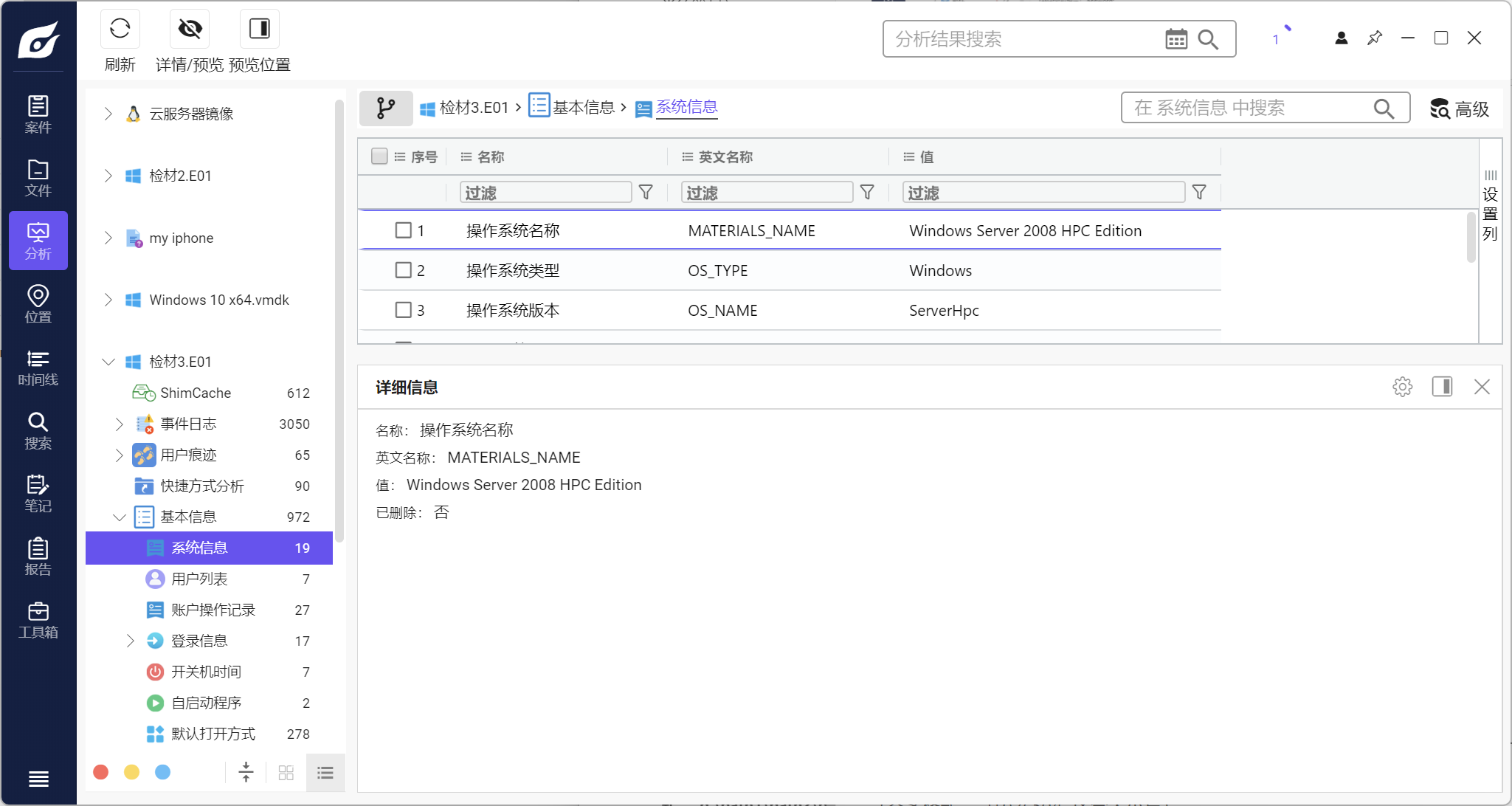Expand the Windows 10 x64.vmdk node
The image size is (1512, 806).
108,300
